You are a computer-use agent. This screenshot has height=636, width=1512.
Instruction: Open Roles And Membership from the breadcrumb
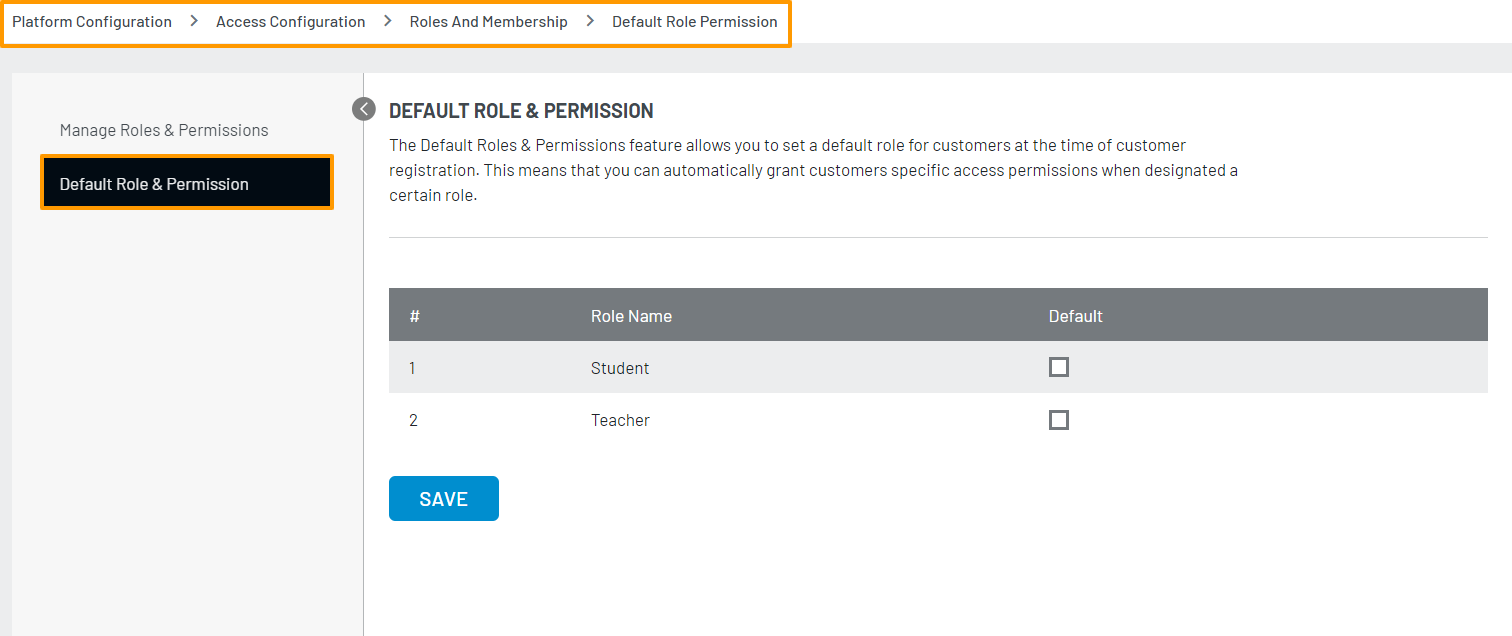(489, 21)
